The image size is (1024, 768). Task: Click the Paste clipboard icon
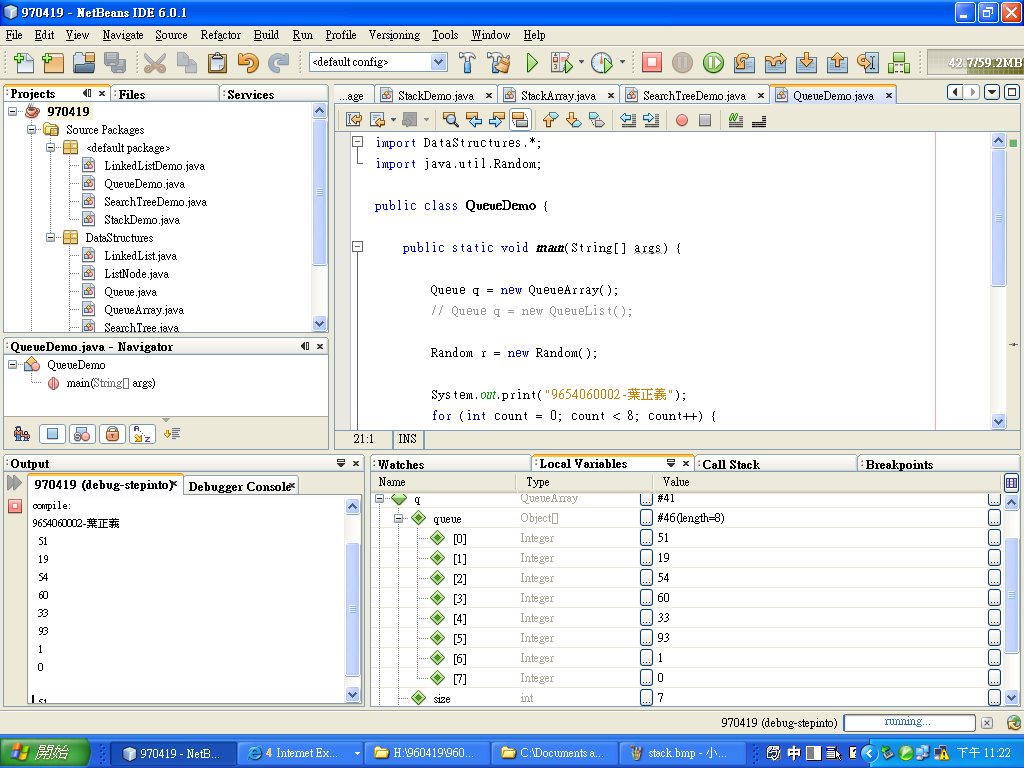(x=217, y=63)
